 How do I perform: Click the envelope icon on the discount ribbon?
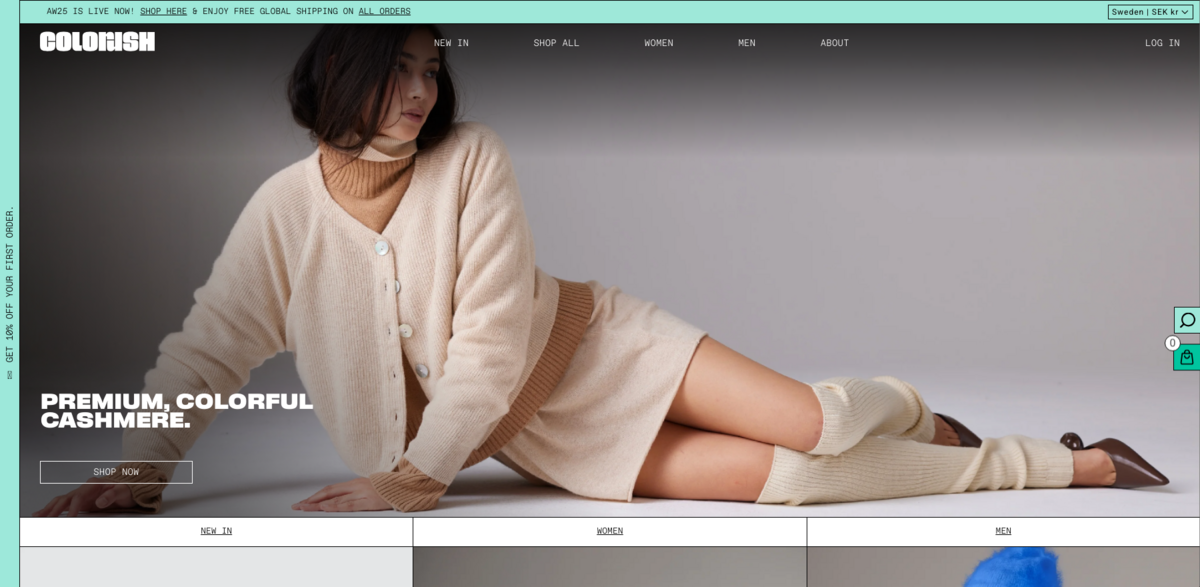(12, 378)
